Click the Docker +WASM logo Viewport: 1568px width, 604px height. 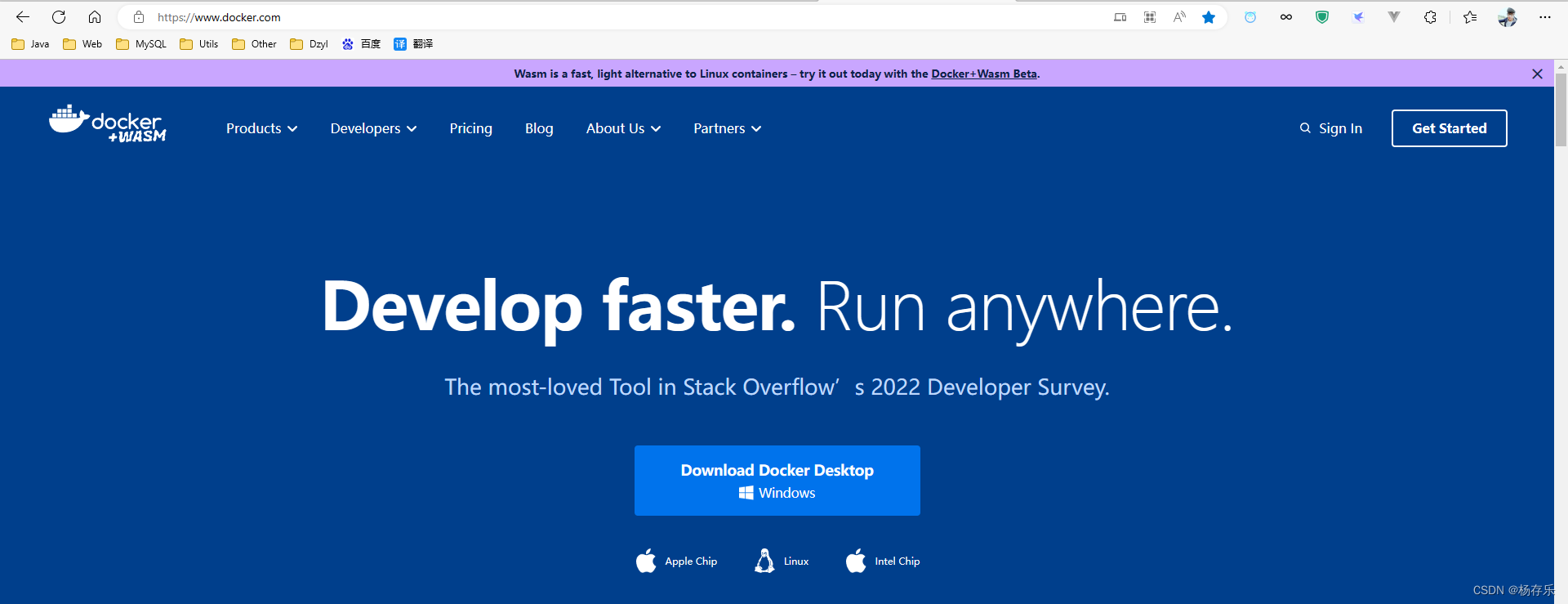[108, 123]
